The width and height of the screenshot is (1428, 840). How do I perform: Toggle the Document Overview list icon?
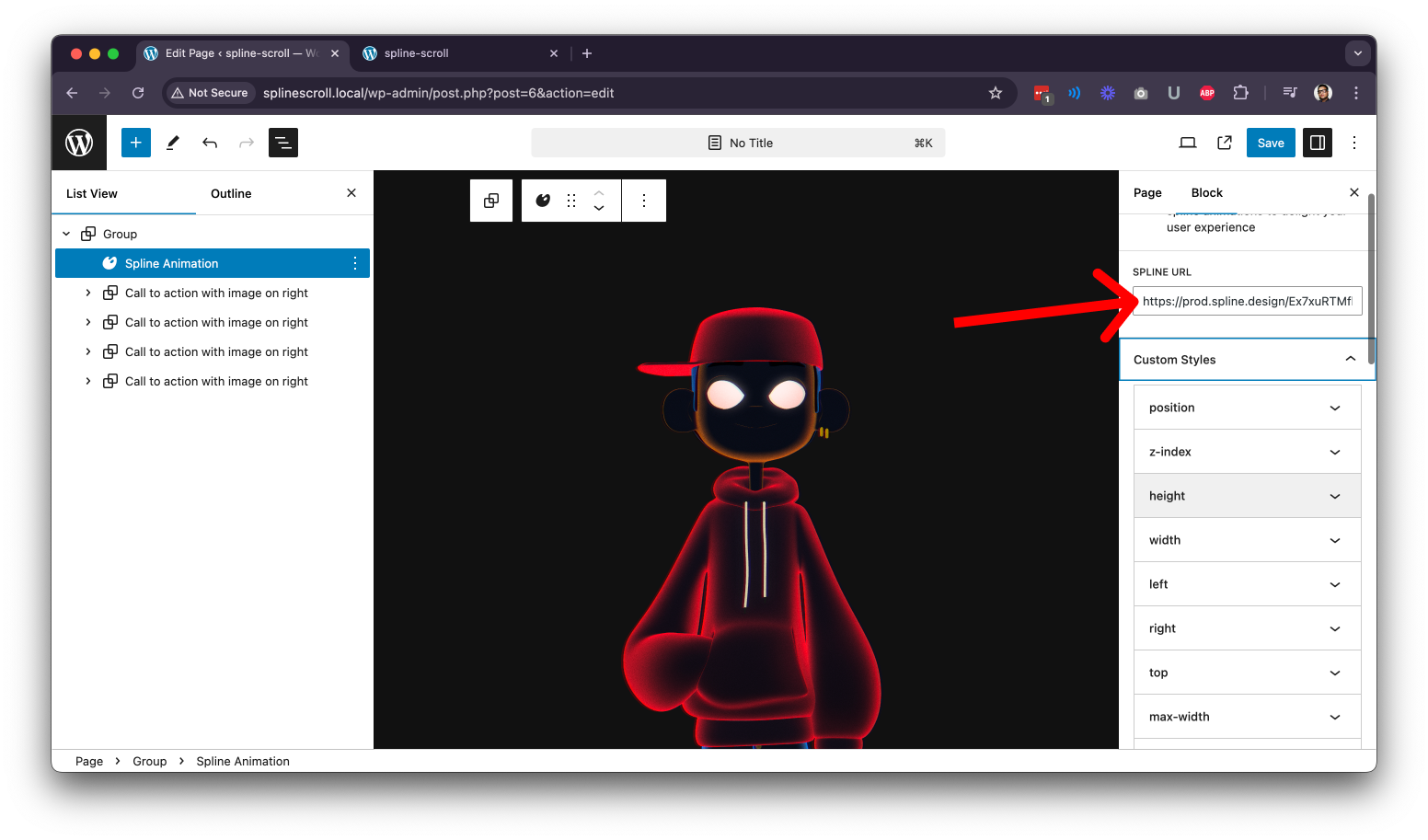tap(283, 143)
